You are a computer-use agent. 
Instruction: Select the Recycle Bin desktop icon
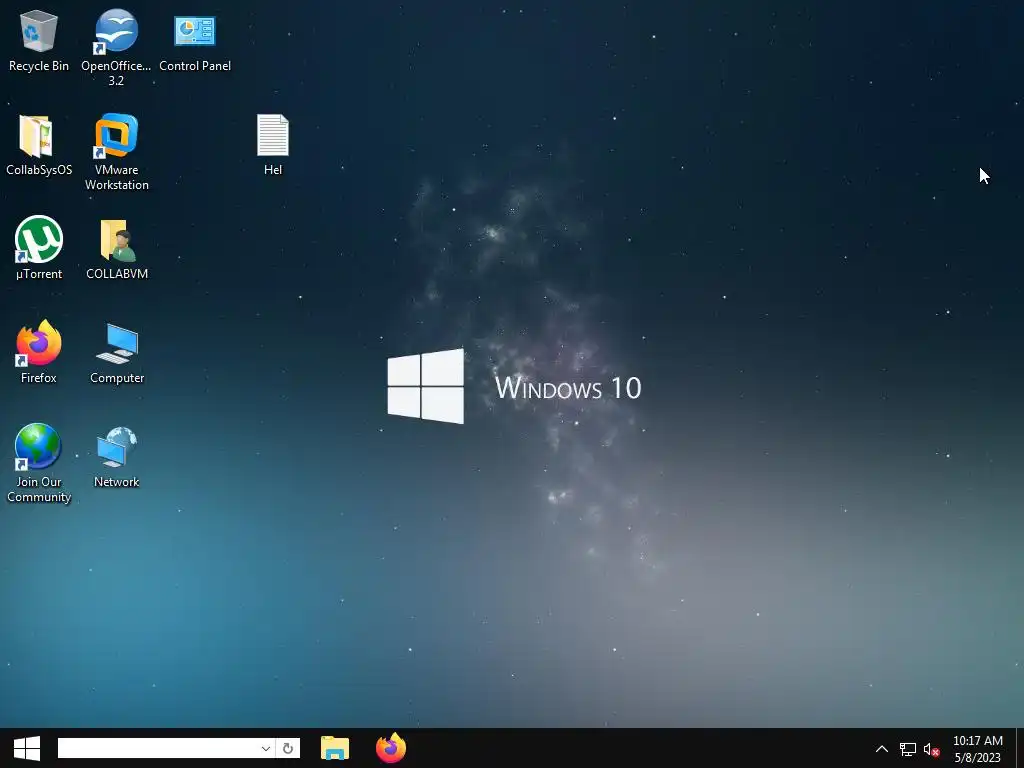point(39,40)
